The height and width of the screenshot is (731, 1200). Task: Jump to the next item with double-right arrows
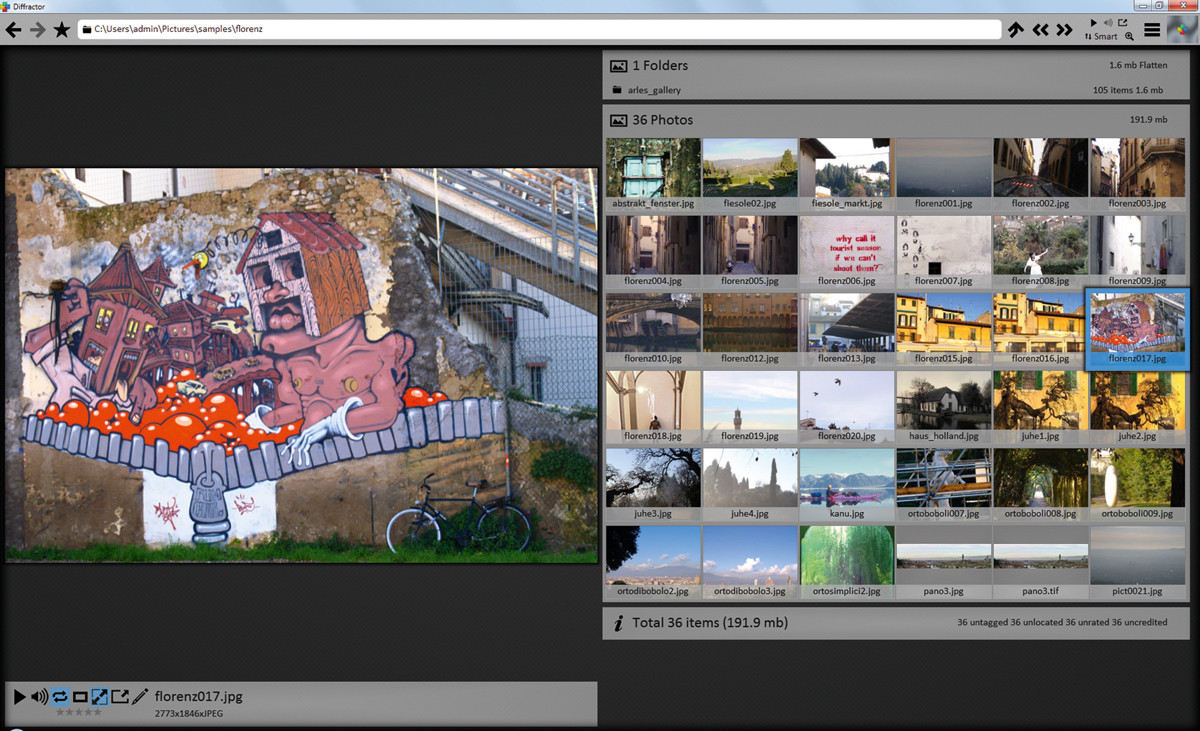tap(1065, 30)
